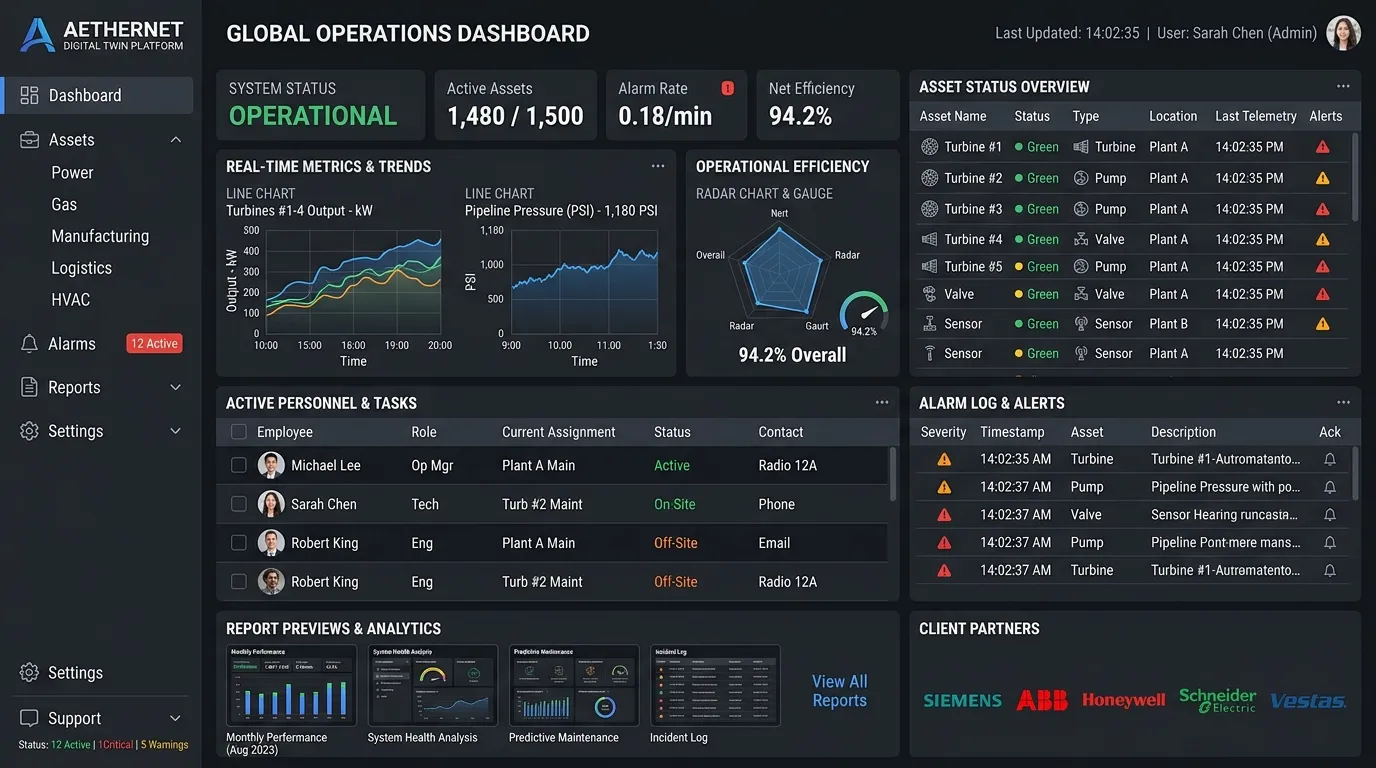Click the red alert triangle for Turbine #1
This screenshot has height=768, width=1376.
pos(1322,147)
